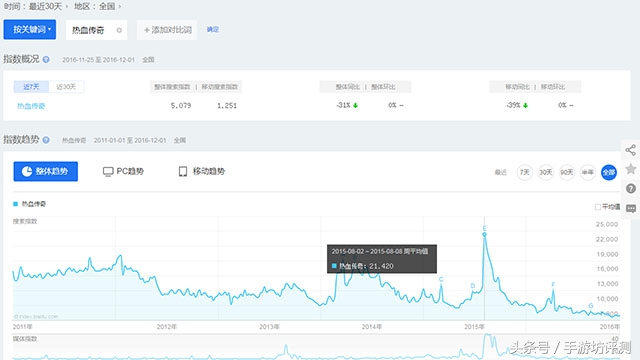Click the 移动环比 header

pyautogui.click(x=553, y=87)
